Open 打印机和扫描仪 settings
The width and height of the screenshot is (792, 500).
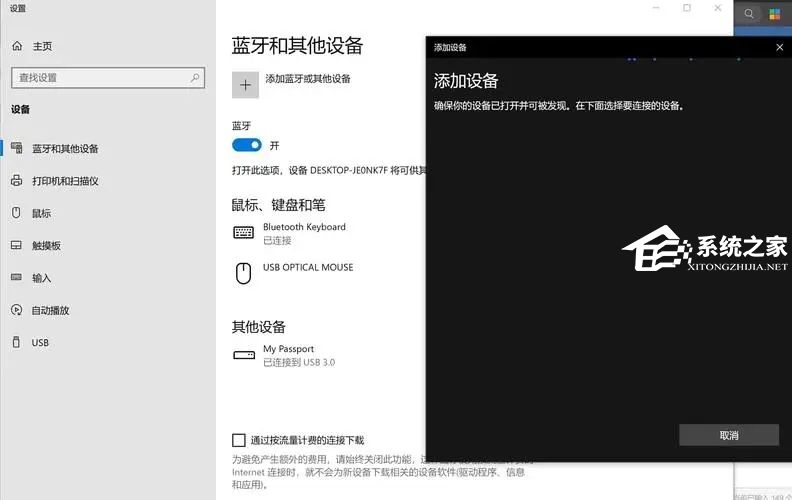pyautogui.click(x=65, y=181)
